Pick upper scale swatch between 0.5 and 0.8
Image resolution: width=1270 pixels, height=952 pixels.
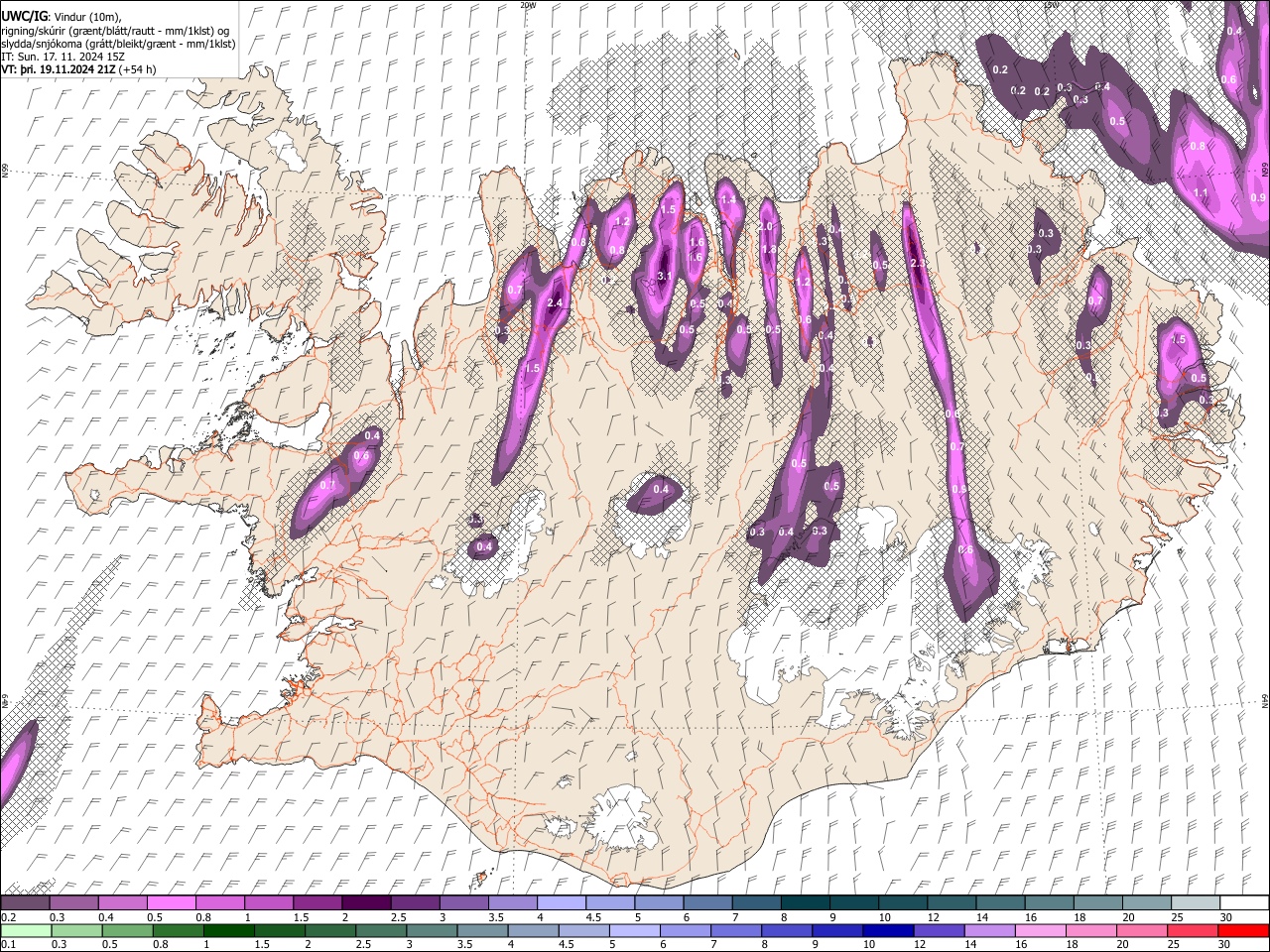(170, 902)
